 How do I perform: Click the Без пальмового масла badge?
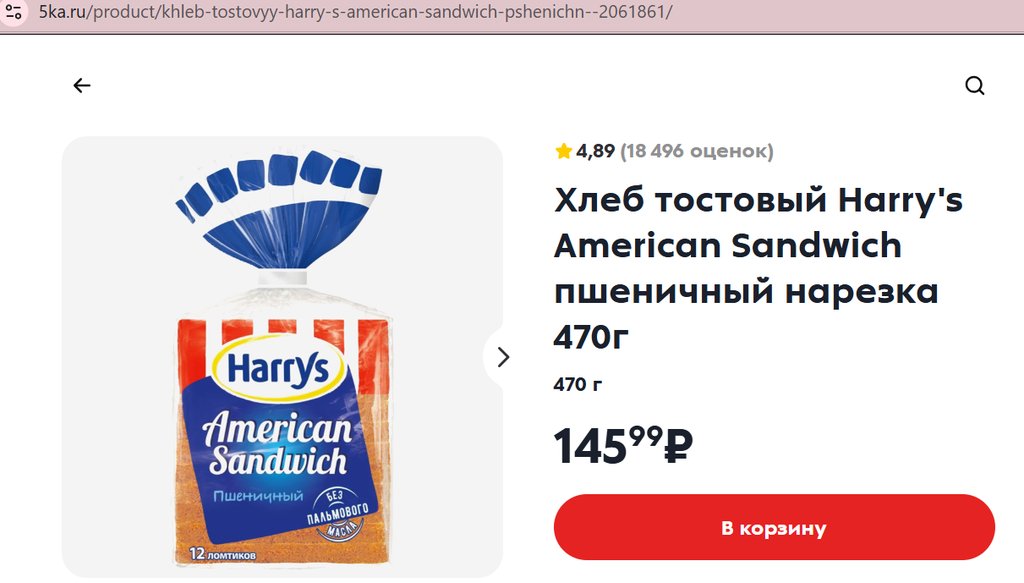pos(338,514)
